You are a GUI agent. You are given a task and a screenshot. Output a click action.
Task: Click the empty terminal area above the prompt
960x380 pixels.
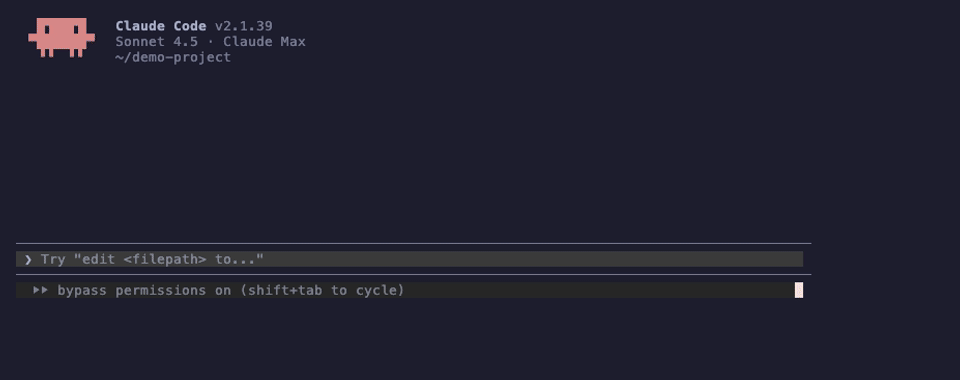click(413, 153)
